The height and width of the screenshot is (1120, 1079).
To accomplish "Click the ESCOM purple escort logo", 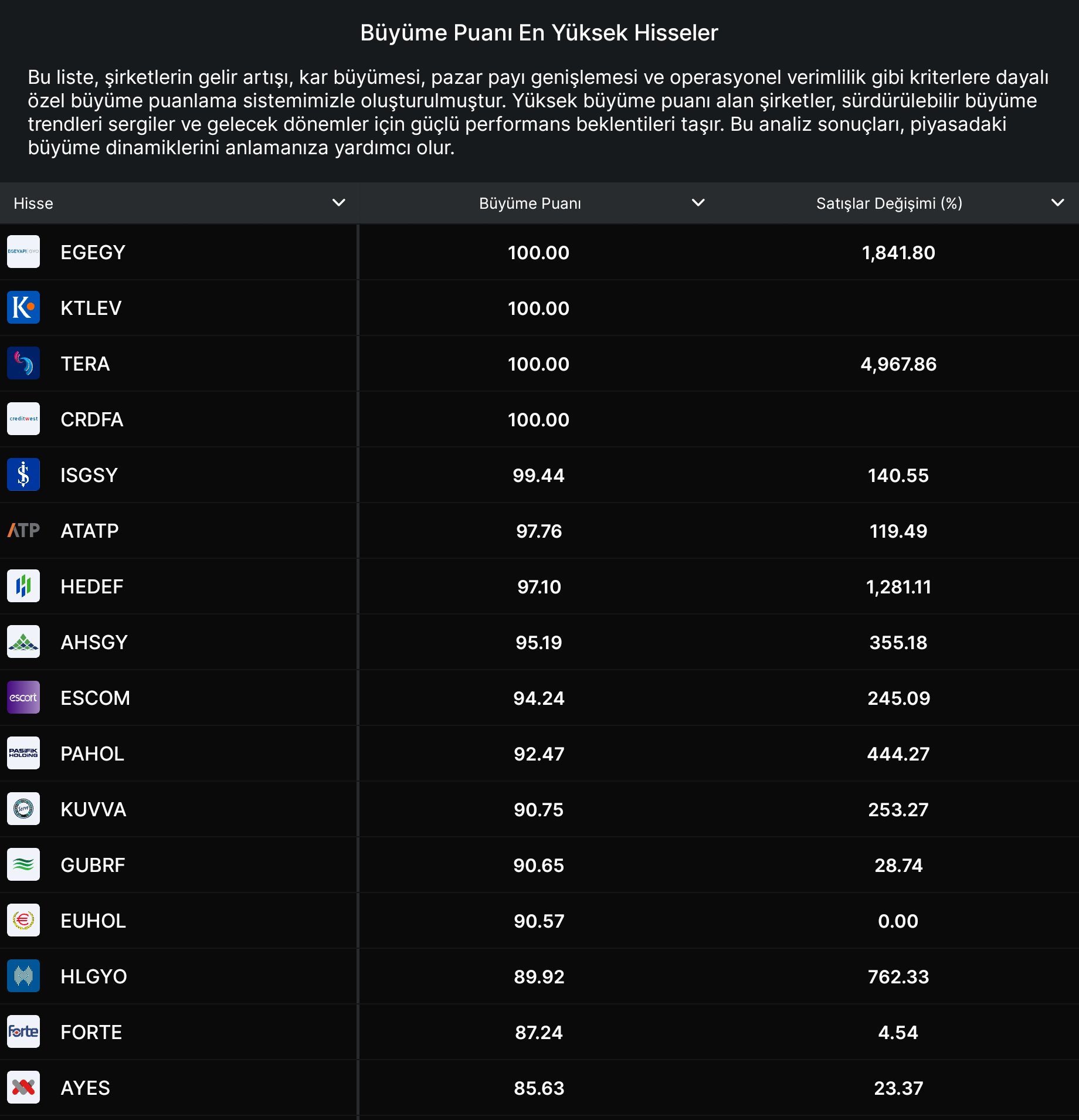I will tap(23, 697).
